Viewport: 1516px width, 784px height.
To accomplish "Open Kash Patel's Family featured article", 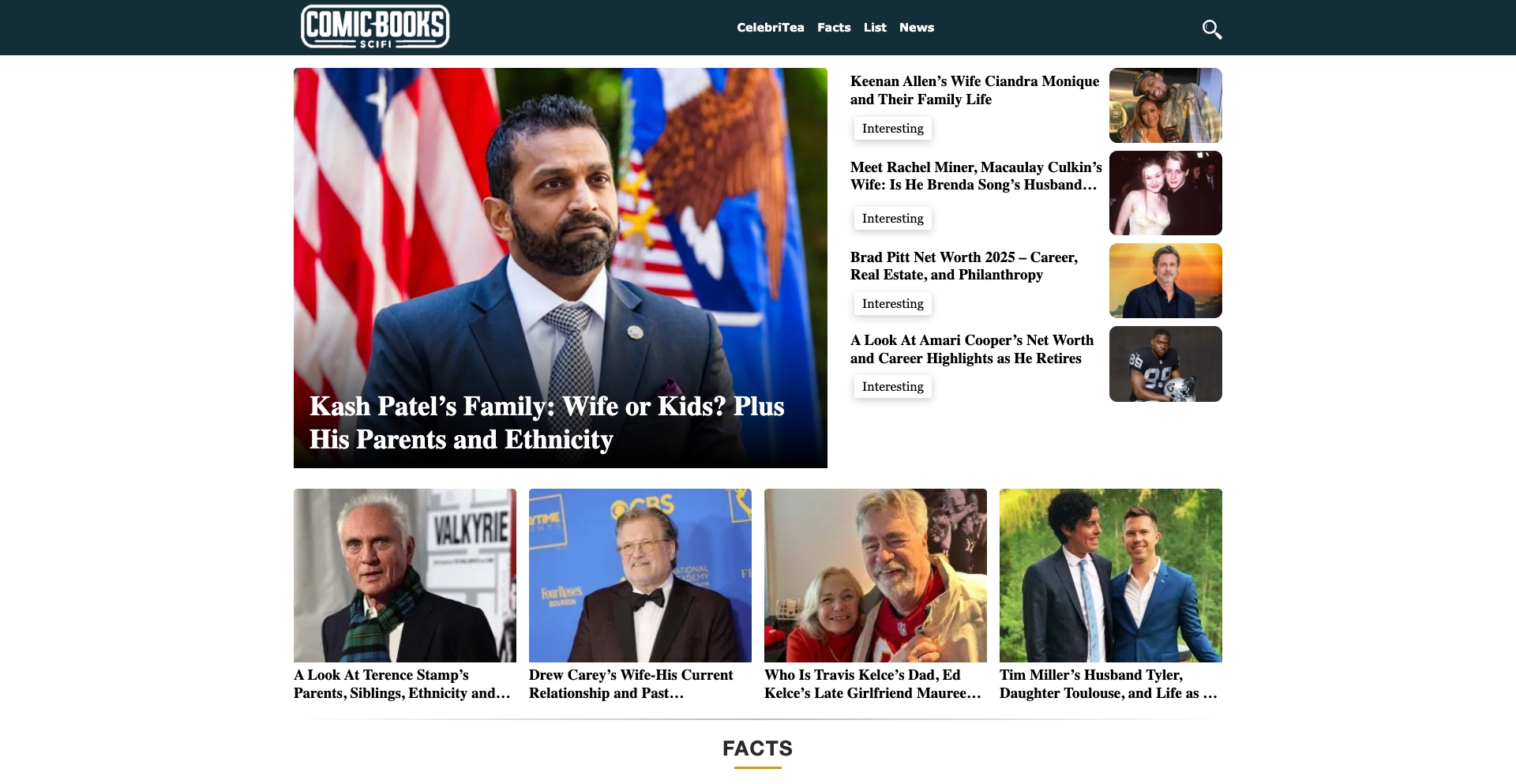I will [546, 423].
